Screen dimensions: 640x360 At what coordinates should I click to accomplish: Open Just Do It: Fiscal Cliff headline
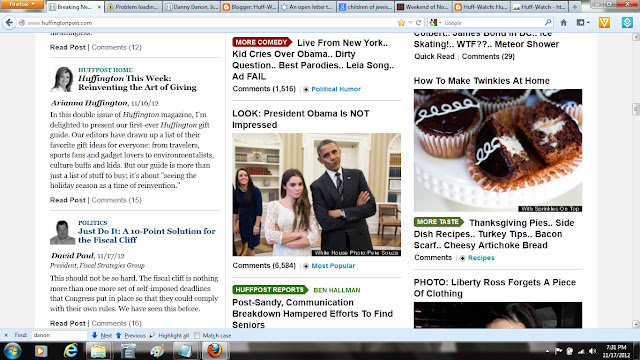tap(147, 236)
